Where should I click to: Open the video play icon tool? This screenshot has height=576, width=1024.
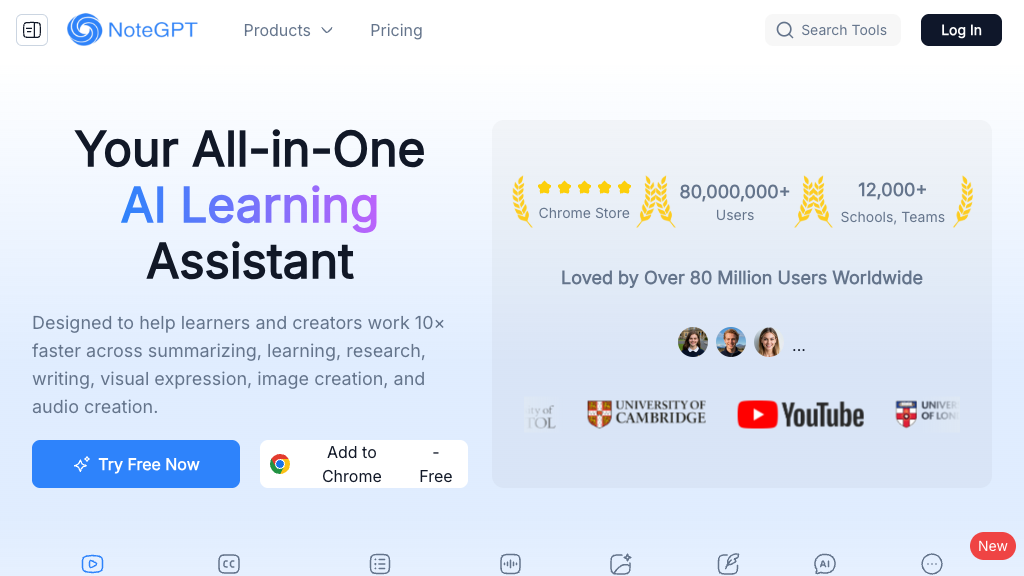click(x=93, y=564)
